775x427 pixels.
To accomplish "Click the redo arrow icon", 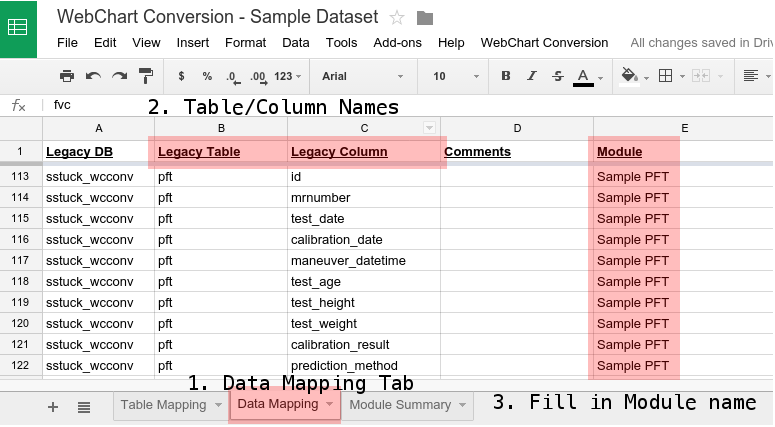I will tap(119, 76).
